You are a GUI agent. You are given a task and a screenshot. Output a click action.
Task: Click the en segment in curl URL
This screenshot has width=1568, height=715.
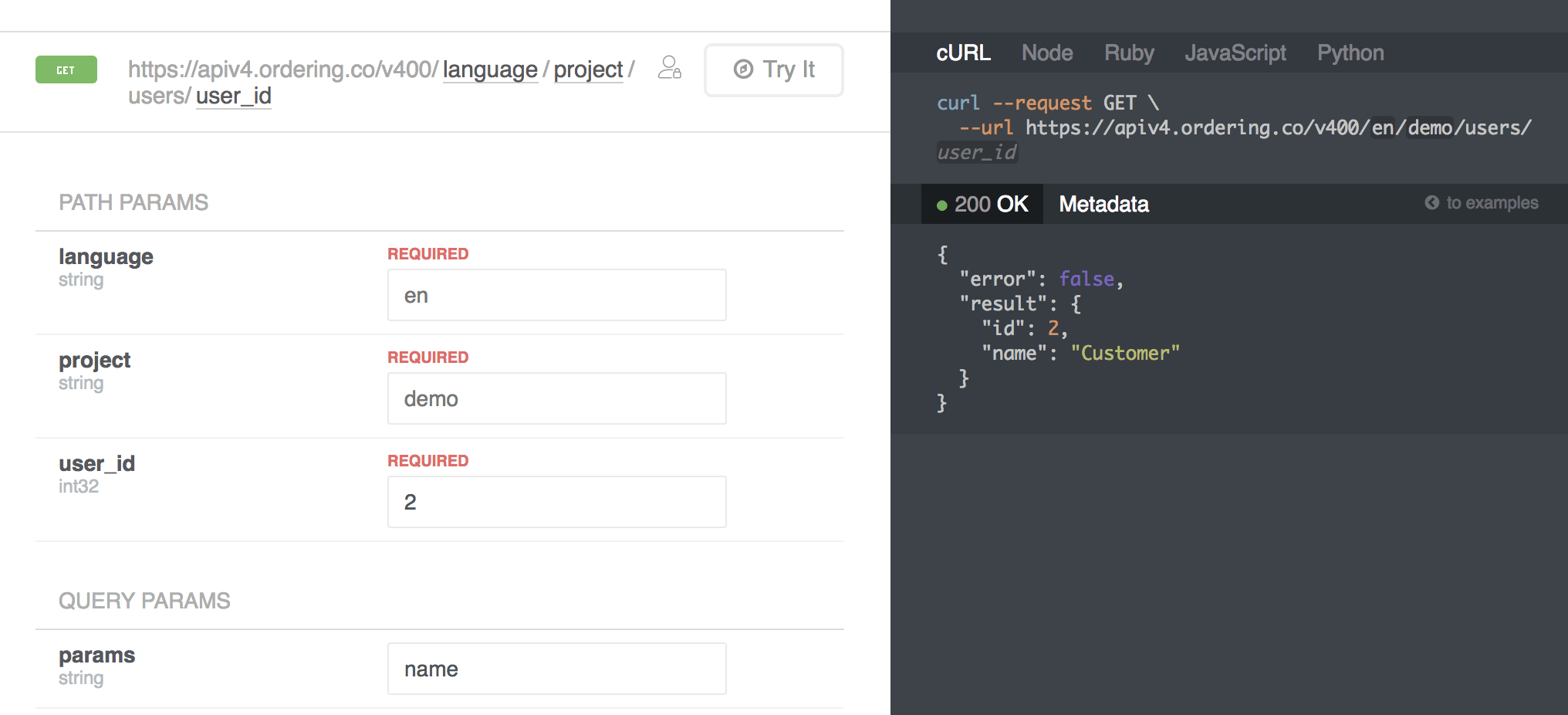click(1384, 127)
